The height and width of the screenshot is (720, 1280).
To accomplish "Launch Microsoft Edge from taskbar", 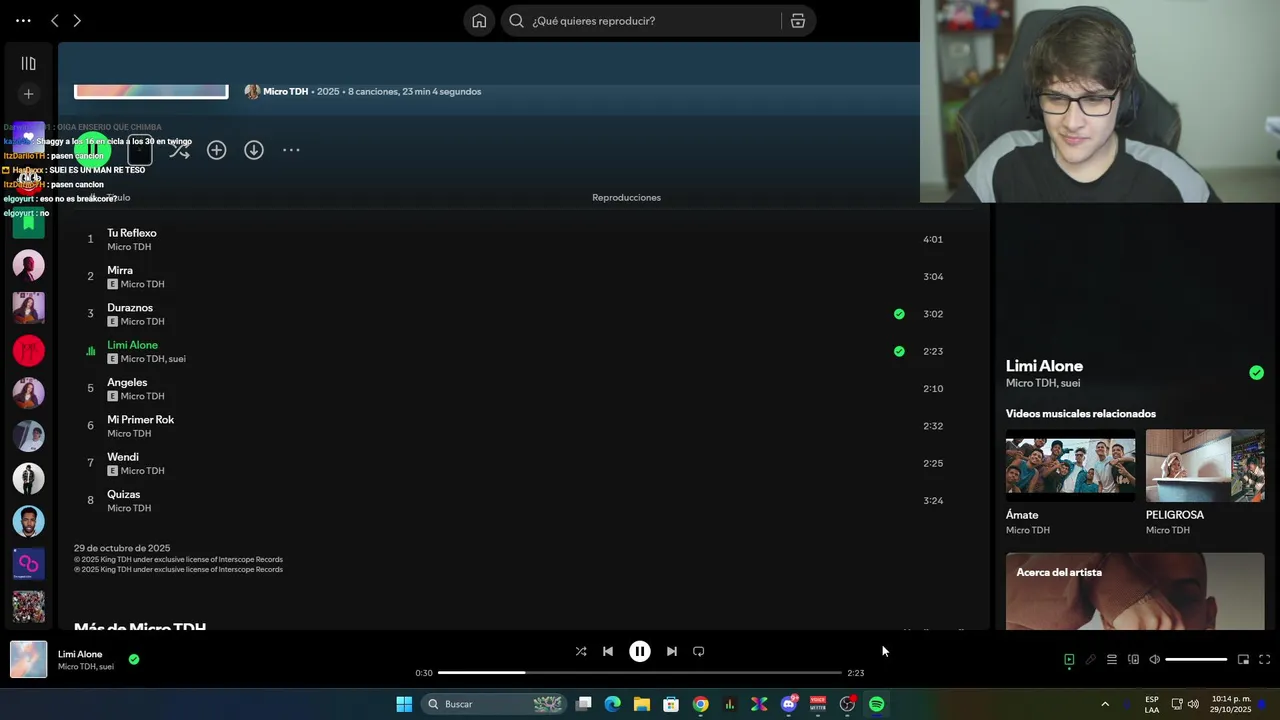I will pos(613,704).
